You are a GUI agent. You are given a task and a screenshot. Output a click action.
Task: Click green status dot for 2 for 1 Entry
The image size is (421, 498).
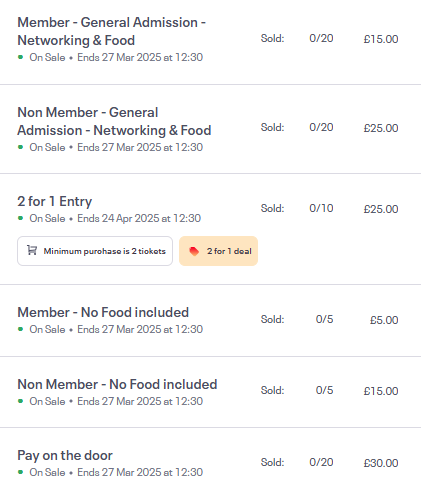[21, 218]
